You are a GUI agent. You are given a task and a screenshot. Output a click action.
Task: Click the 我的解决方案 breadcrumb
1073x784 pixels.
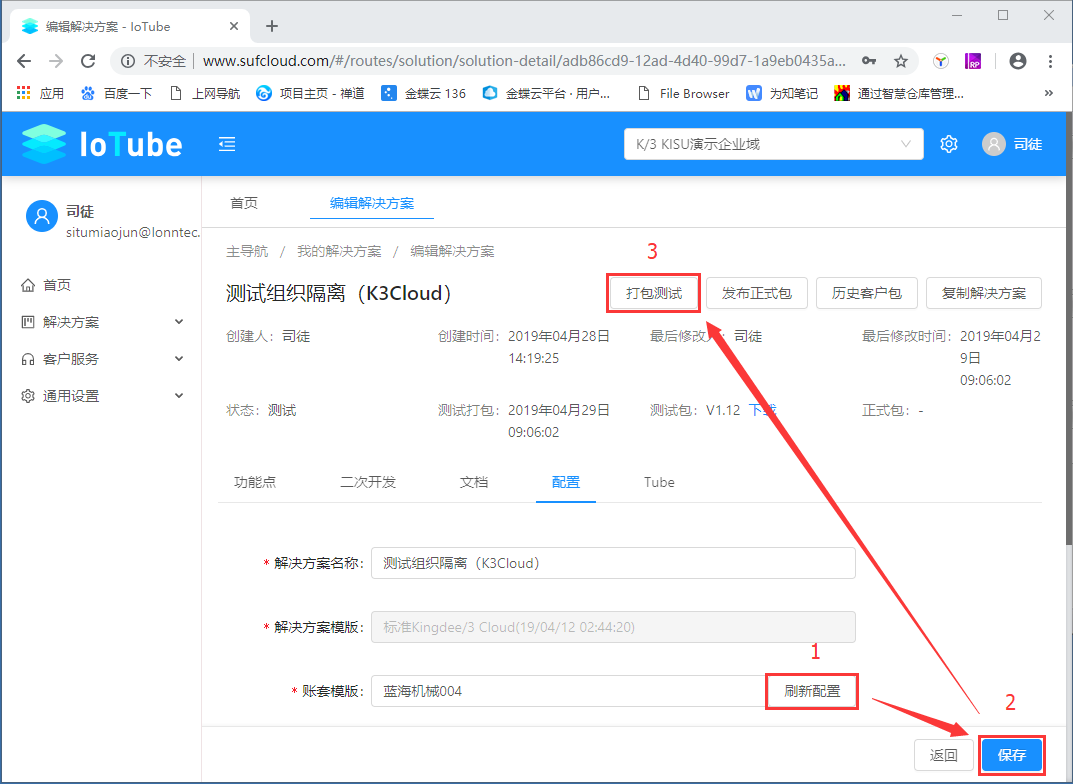339,252
